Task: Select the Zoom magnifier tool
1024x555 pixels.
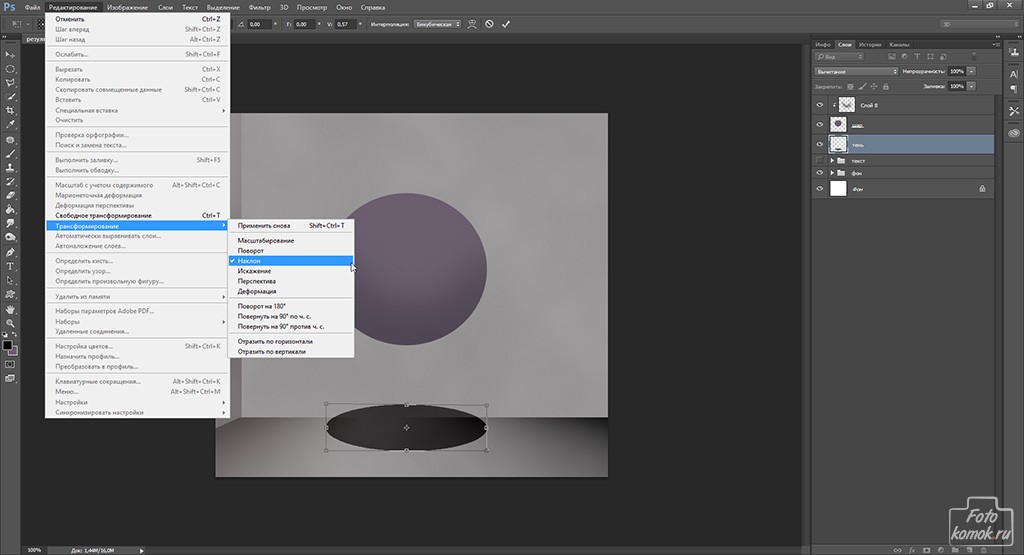Action: (10, 323)
